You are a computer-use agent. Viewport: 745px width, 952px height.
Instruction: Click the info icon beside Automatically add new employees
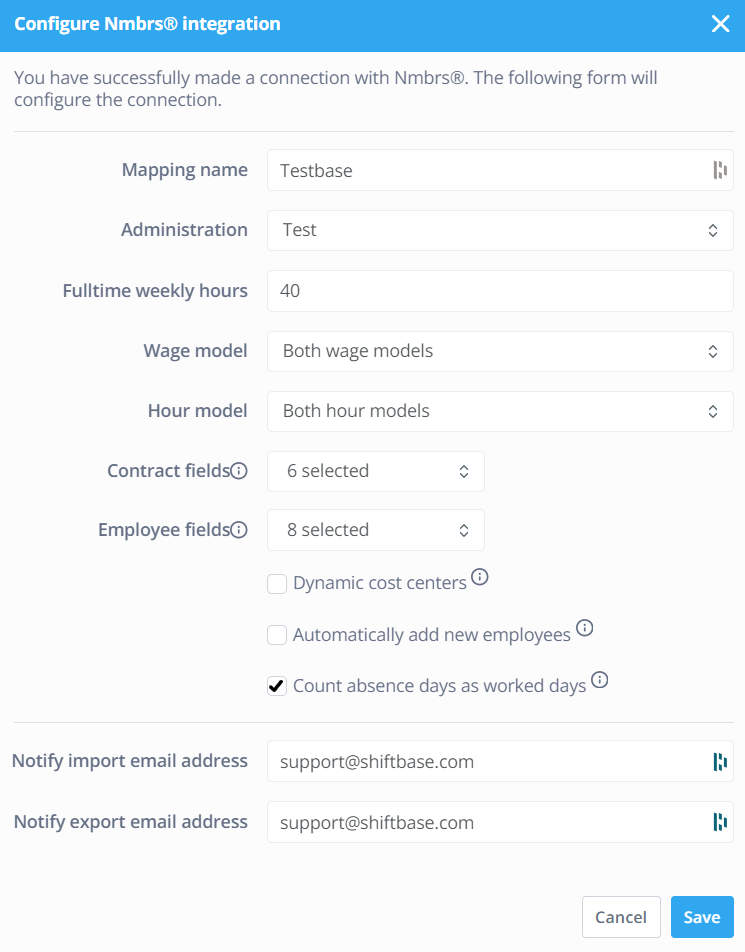pyautogui.click(x=585, y=628)
